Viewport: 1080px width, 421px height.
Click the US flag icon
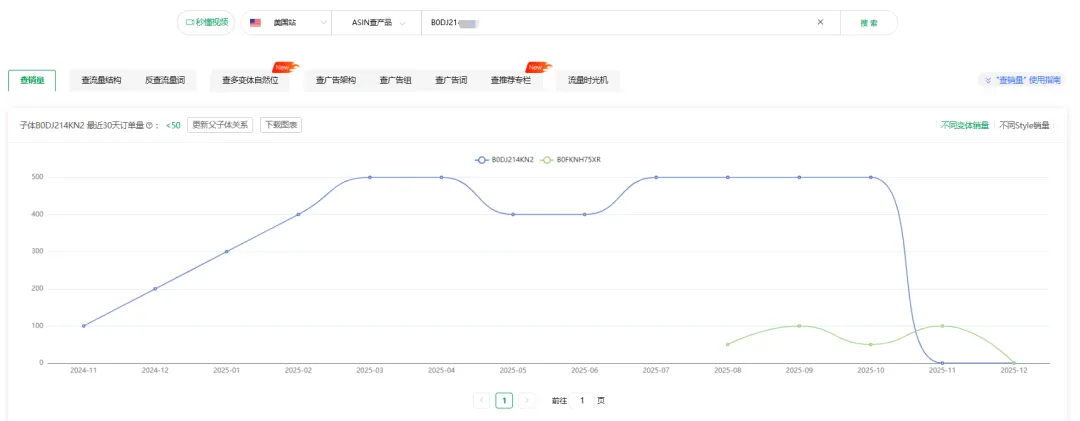pos(256,22)
